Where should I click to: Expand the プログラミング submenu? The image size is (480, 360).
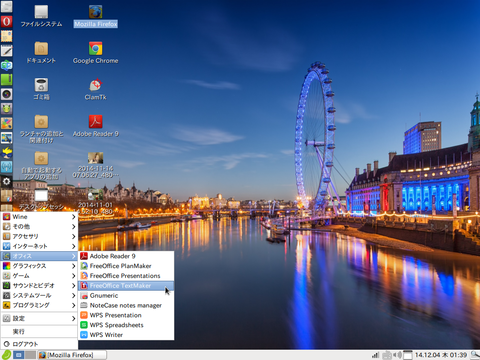(39, 305)
